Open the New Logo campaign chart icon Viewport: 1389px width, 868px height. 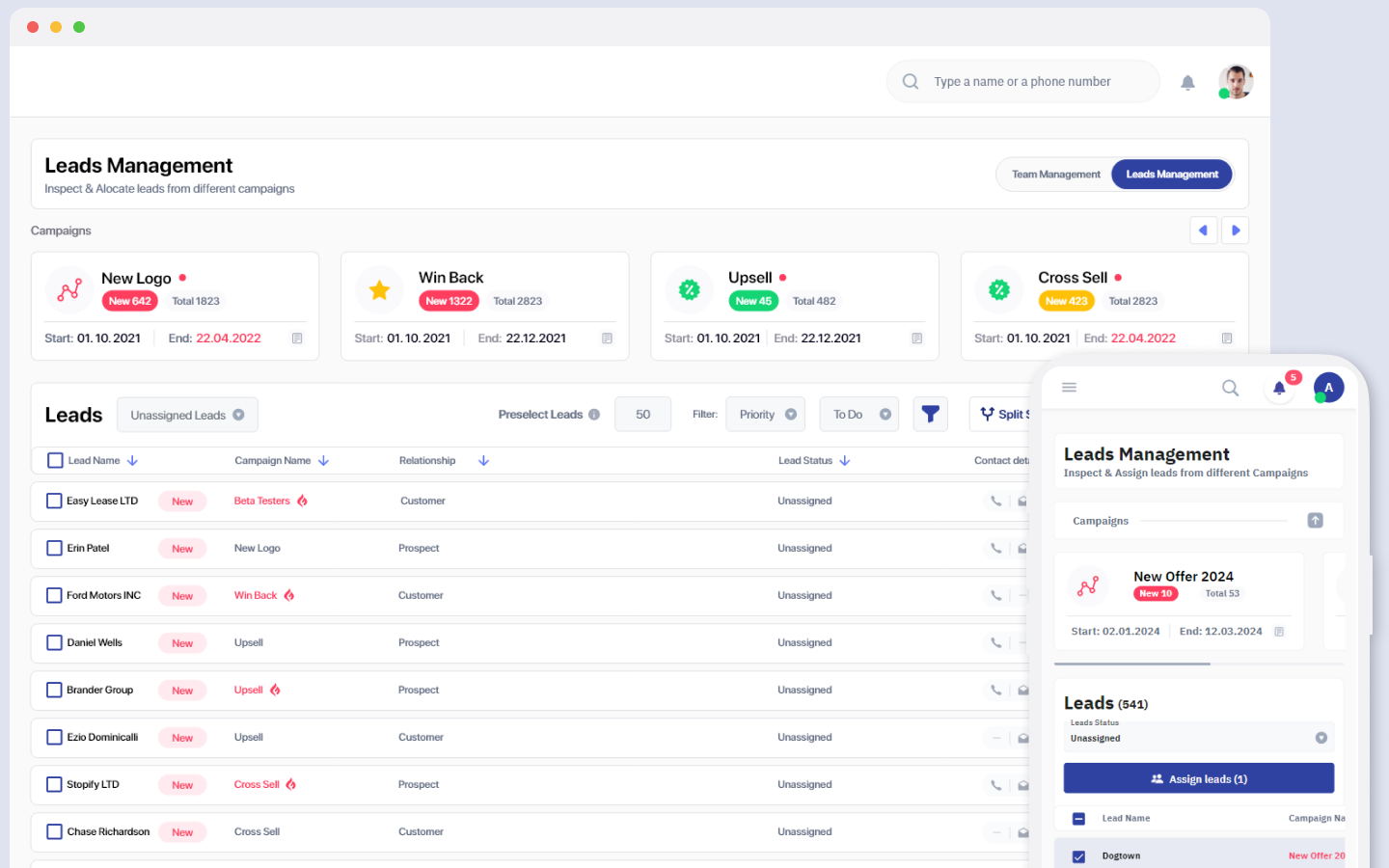click(69, 289)
